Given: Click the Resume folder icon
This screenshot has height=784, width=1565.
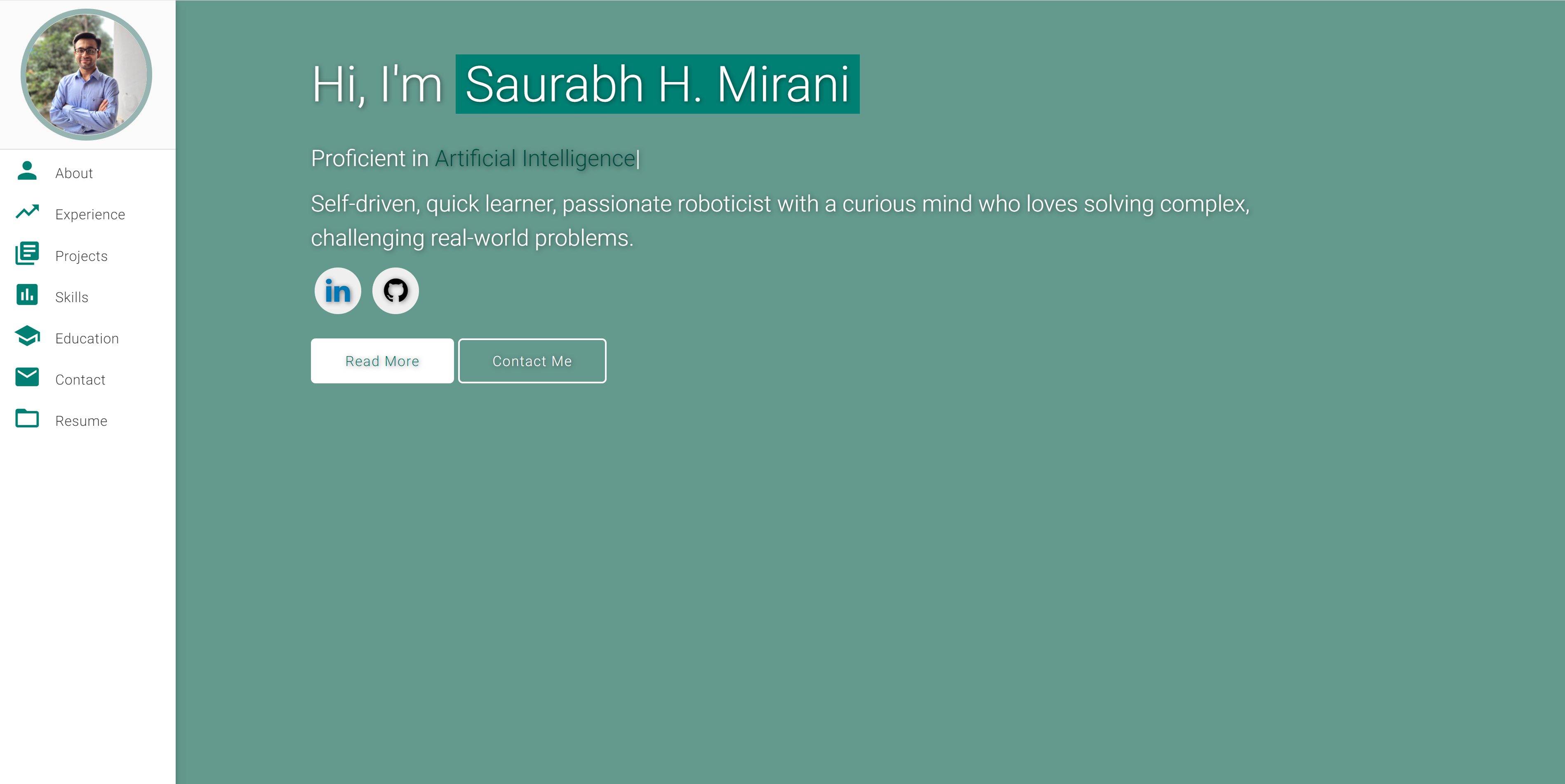Looking at the screenshot, I should pos(27,419).
